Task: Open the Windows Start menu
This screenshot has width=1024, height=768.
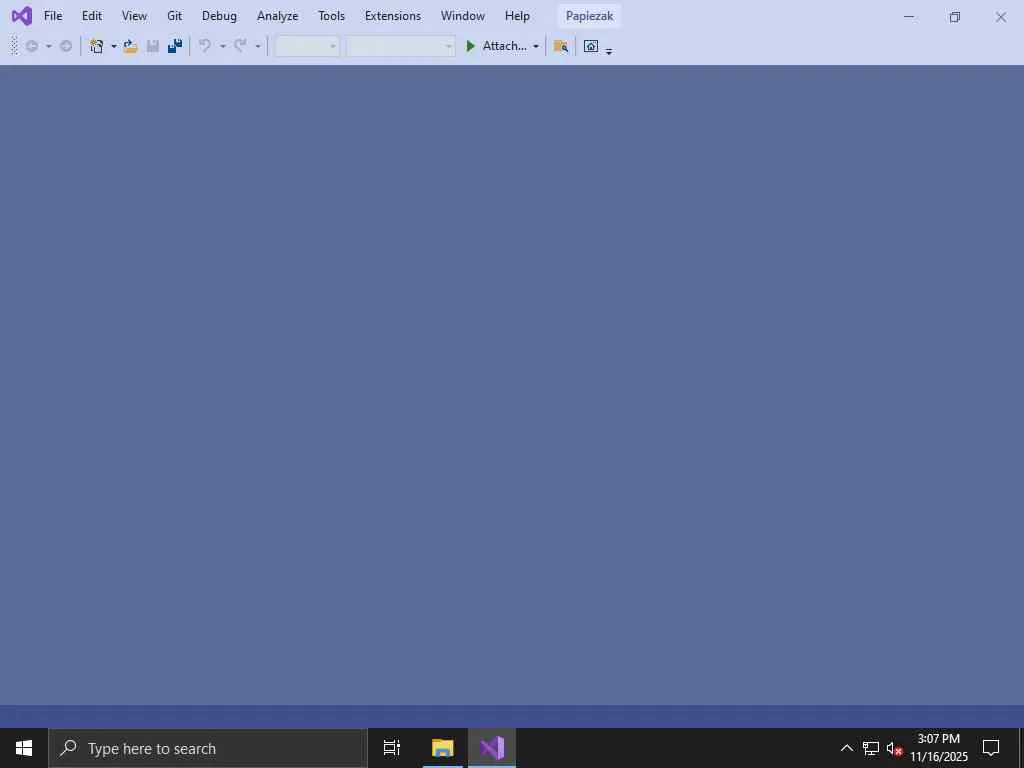Action: click(24, 748)
